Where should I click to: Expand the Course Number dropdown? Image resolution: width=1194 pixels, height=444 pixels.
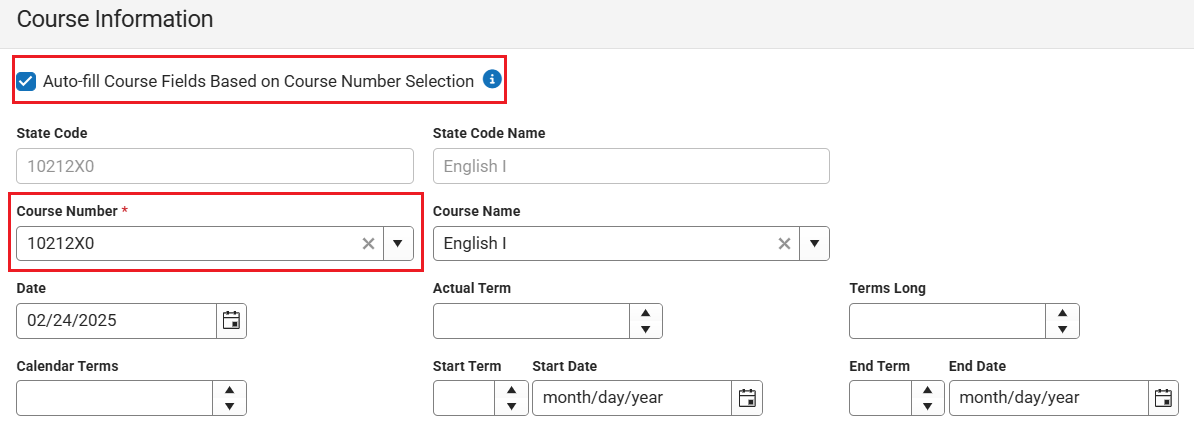point(397,243)
